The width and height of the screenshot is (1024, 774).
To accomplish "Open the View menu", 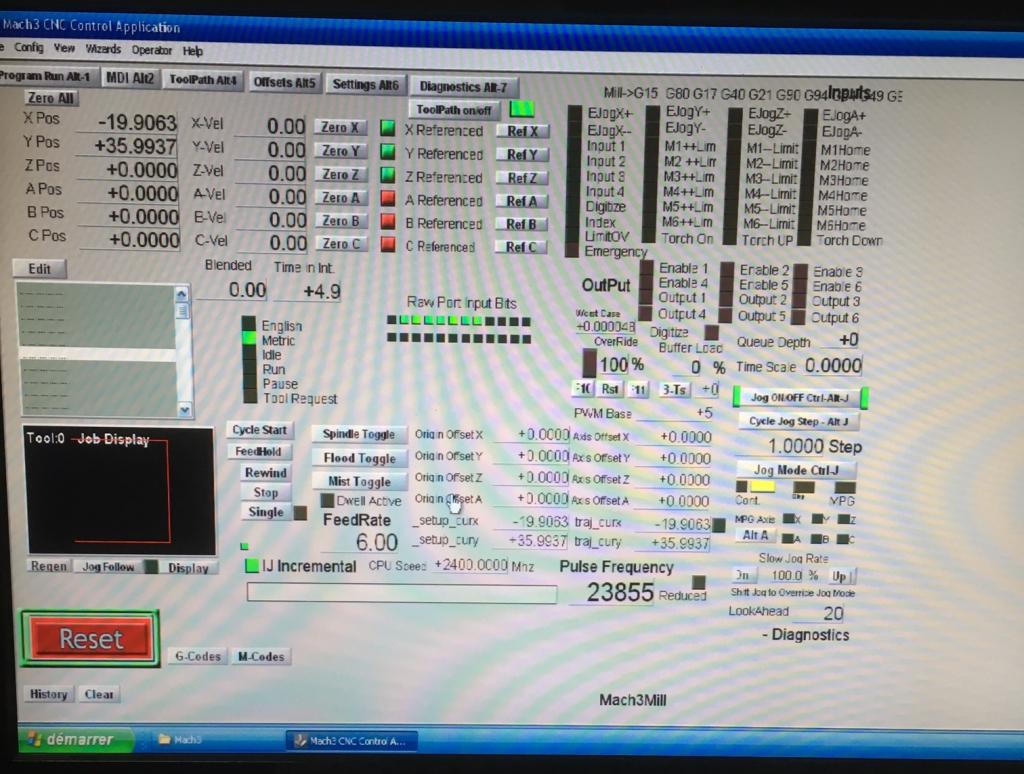I will [64, 48].
